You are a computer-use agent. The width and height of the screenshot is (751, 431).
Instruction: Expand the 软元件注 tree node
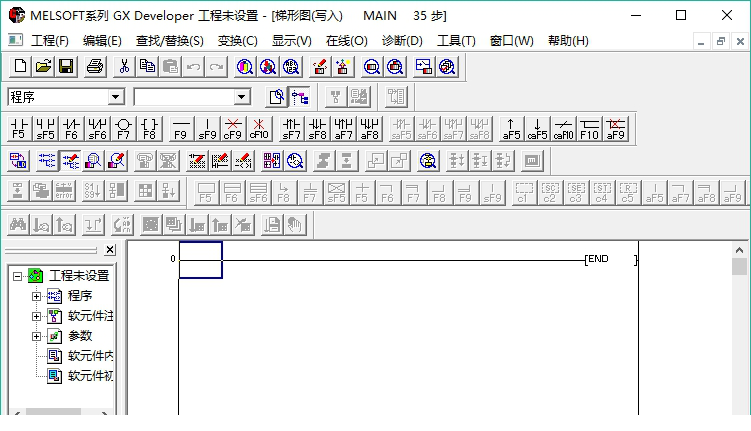[x=36, y=317]
